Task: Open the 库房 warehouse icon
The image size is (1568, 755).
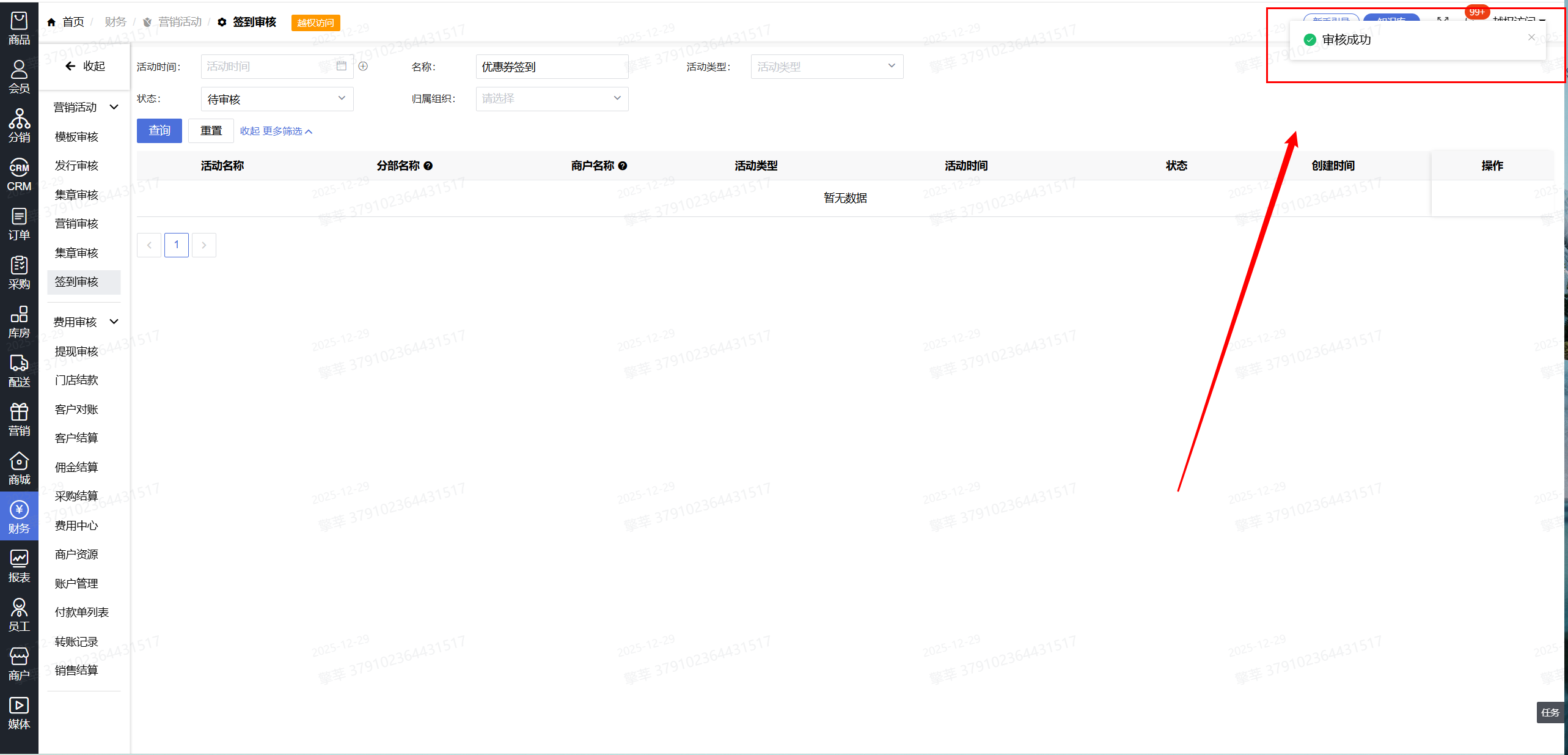Action: point(19,322)
